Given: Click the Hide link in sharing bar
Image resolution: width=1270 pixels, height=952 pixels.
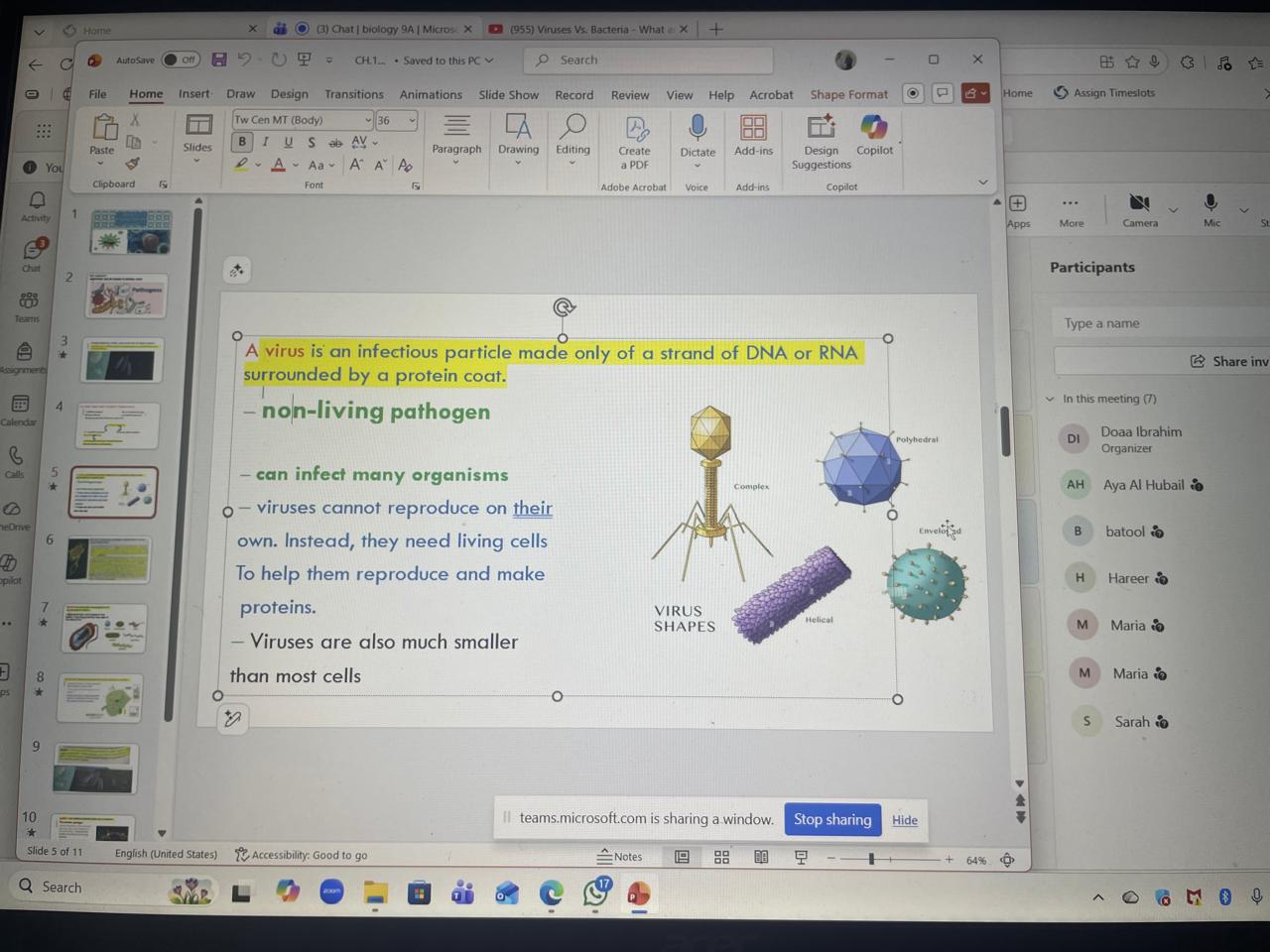Looking at the screenshot, I should (x=904, y=820).
